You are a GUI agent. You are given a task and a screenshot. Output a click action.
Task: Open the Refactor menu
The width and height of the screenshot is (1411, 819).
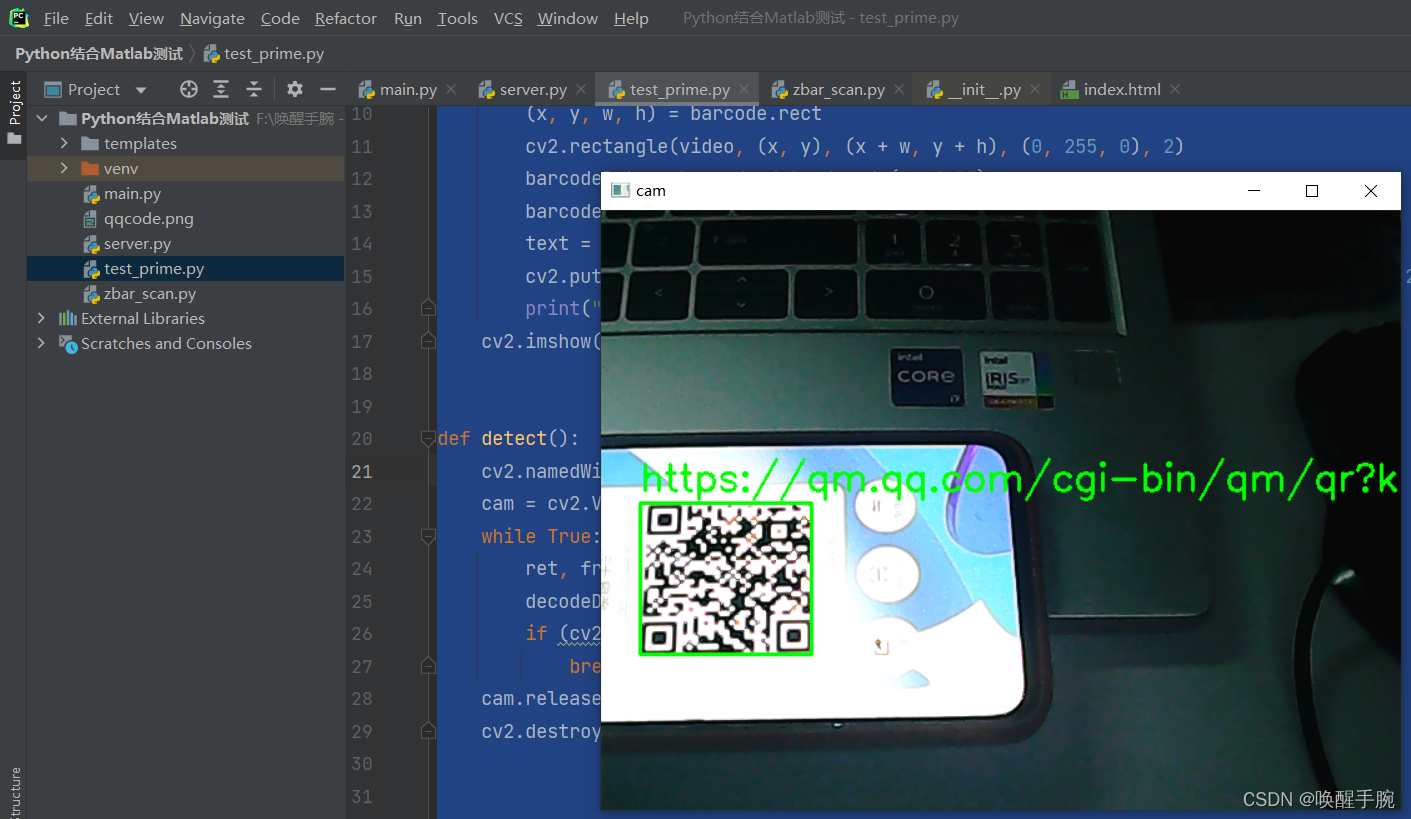(346, 19)
